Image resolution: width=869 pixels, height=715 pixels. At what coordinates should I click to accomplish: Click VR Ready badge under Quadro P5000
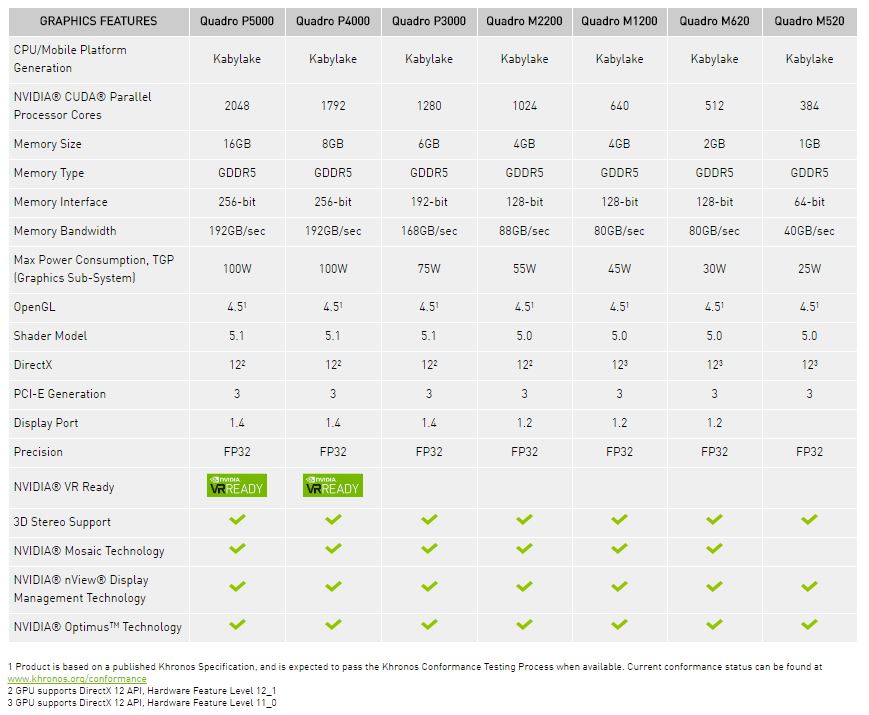click(237, 486)
